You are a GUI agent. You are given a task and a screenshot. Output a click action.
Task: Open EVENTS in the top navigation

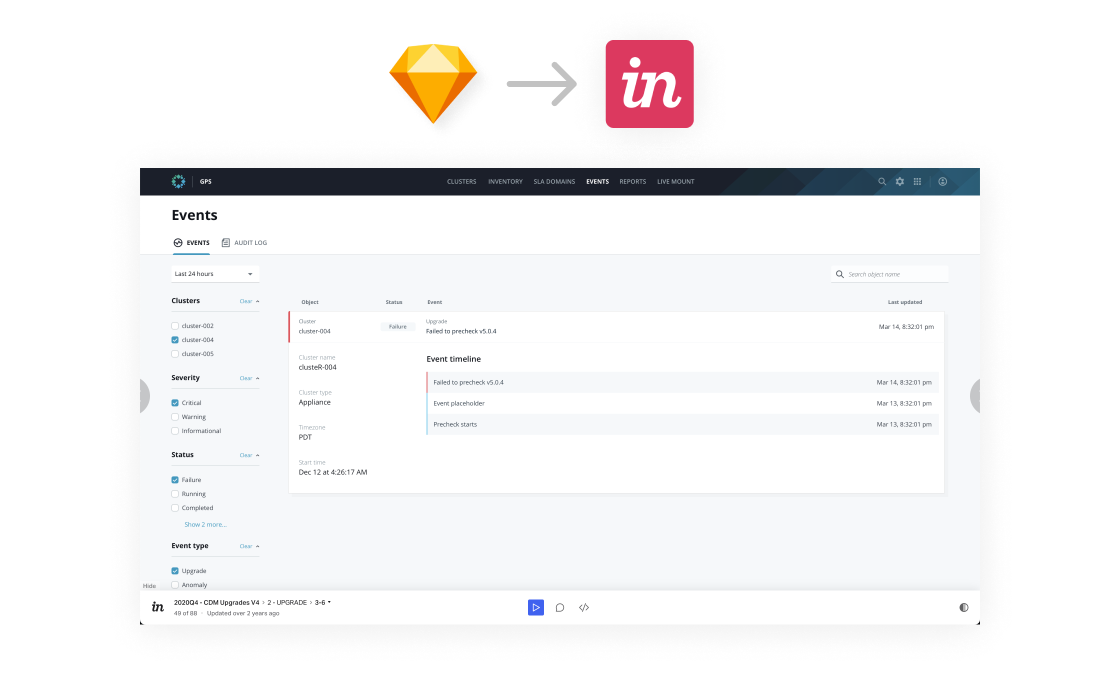[597, 181]
